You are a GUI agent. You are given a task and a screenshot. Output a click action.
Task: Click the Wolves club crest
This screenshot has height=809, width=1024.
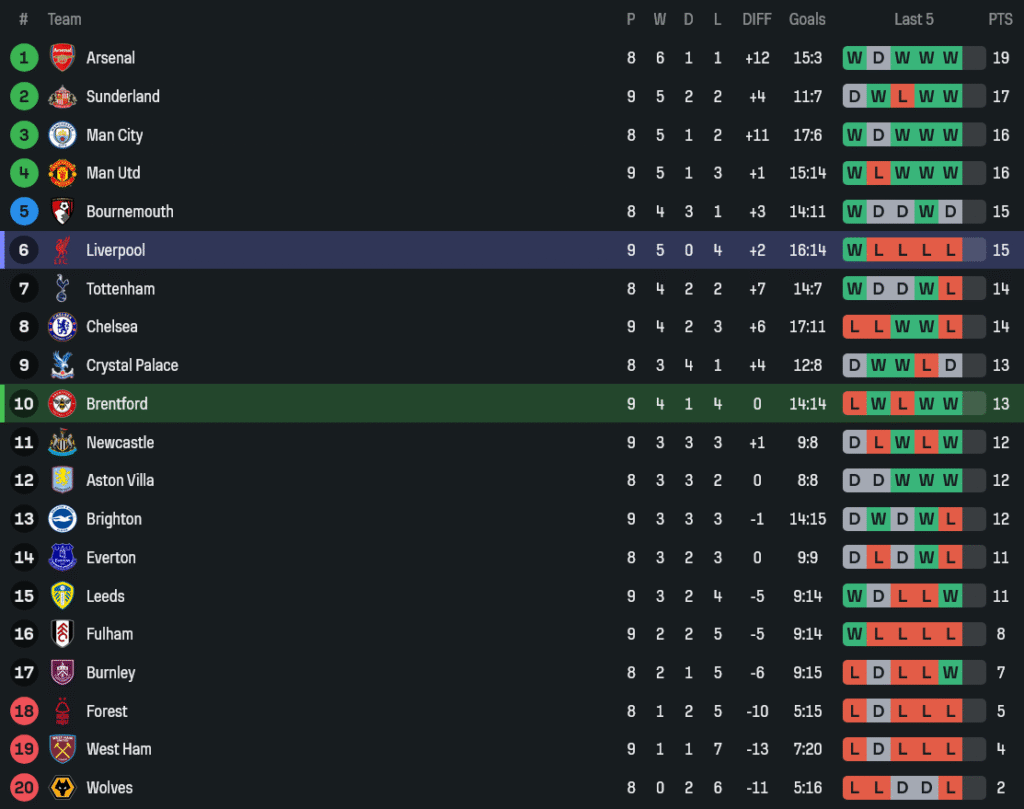63,788
